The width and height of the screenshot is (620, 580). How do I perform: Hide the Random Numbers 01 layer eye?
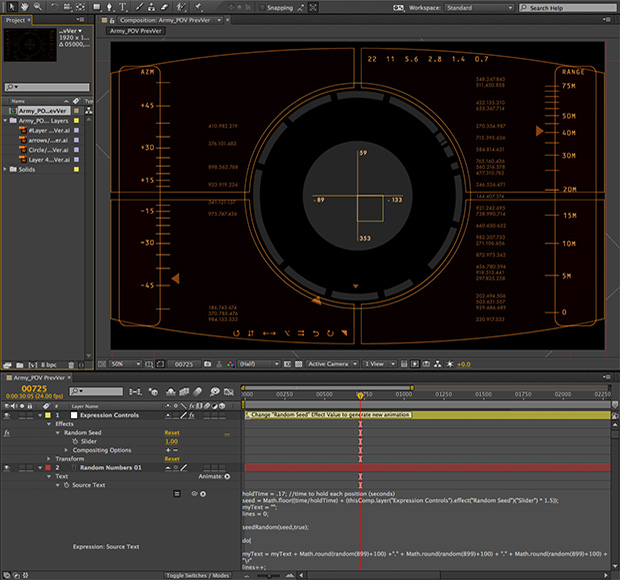[x=7, y=468]
